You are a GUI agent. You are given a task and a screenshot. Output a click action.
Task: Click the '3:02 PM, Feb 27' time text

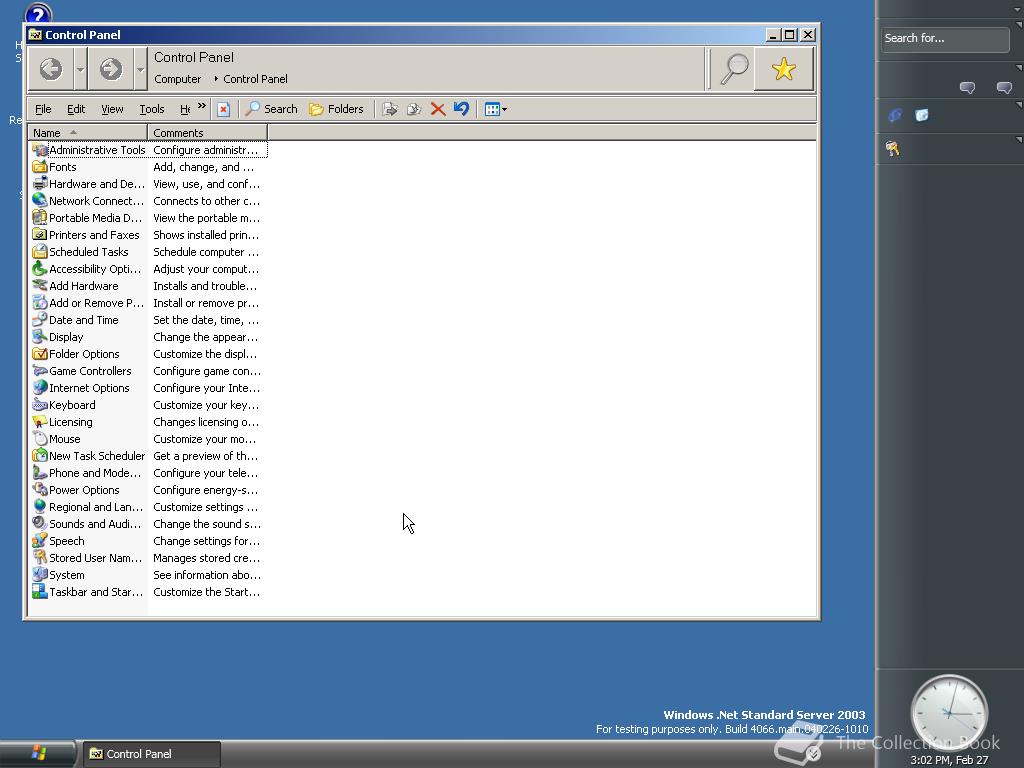(949, 760)
